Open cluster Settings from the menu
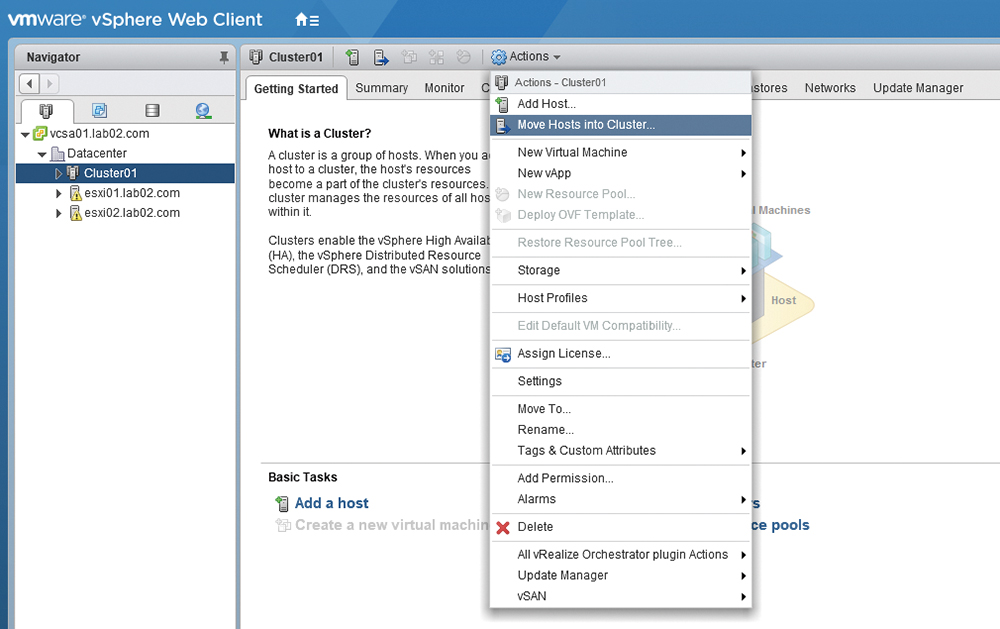The height and width of the screenshot is (629, 1000). [621, 381]
